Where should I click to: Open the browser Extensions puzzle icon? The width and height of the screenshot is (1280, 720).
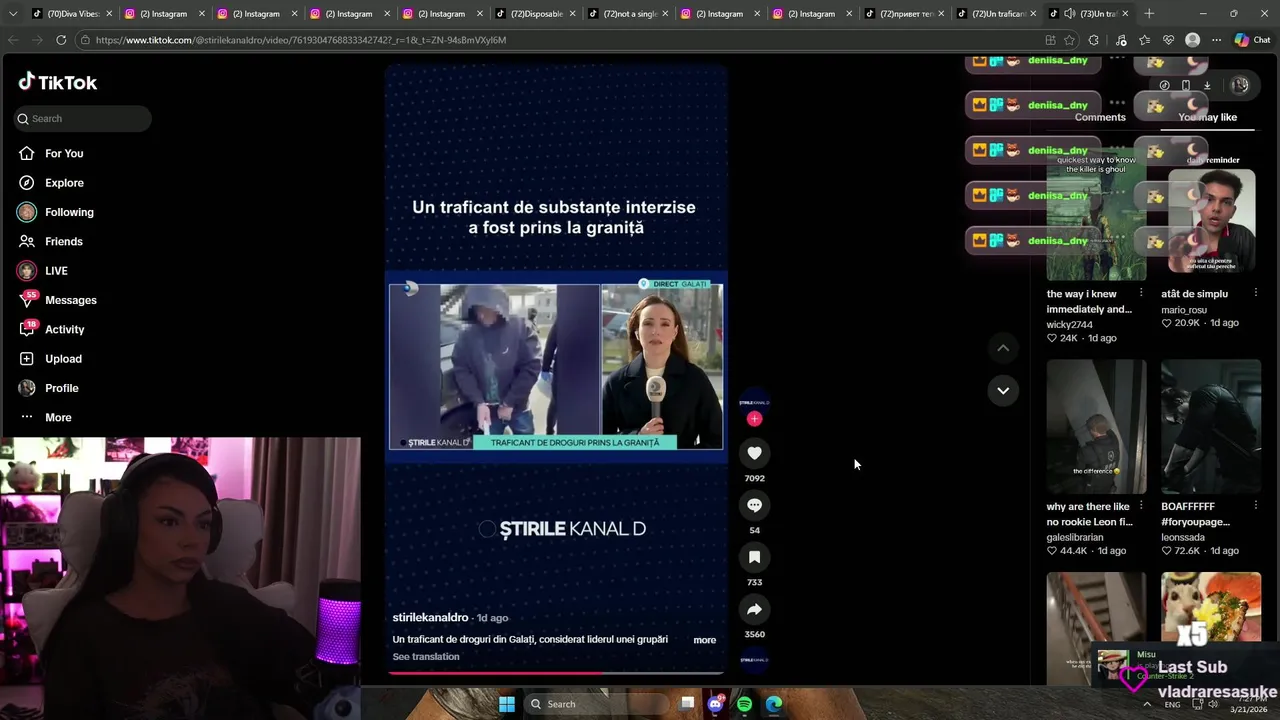[x=1093, y=40]
